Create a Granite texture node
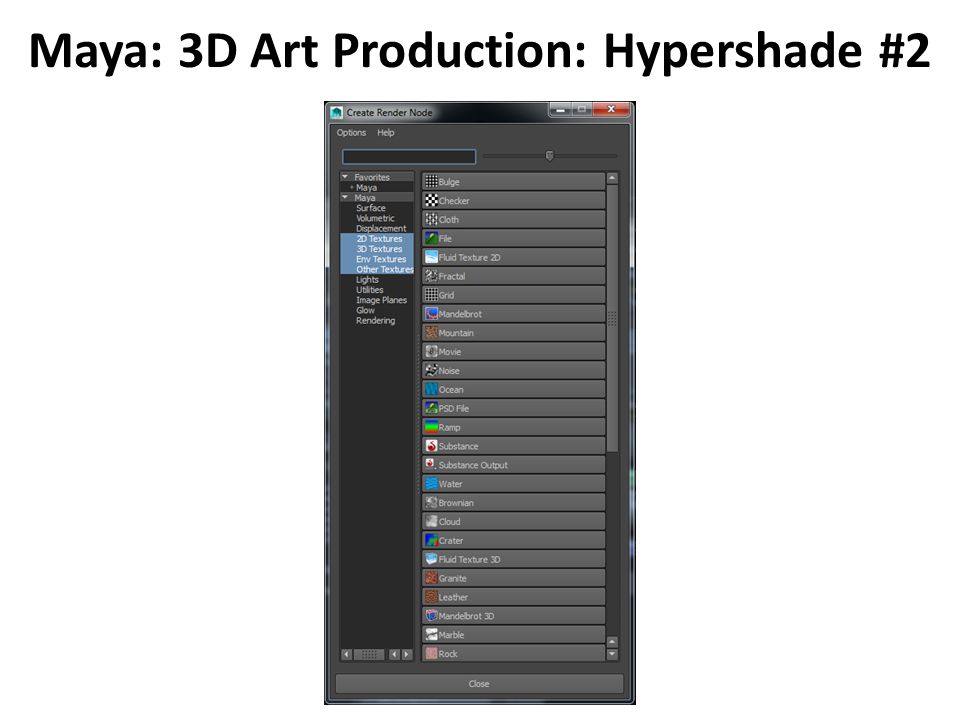 (513, 579)
